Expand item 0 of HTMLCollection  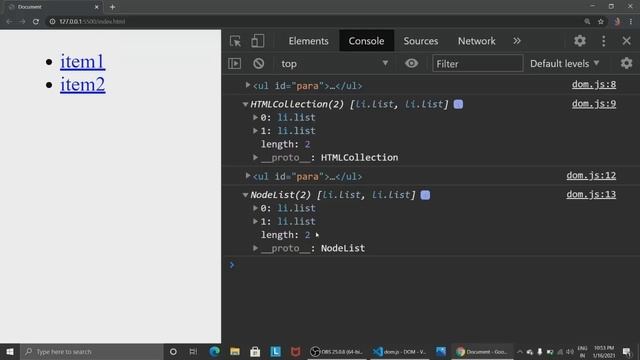[x=256, y=118]
